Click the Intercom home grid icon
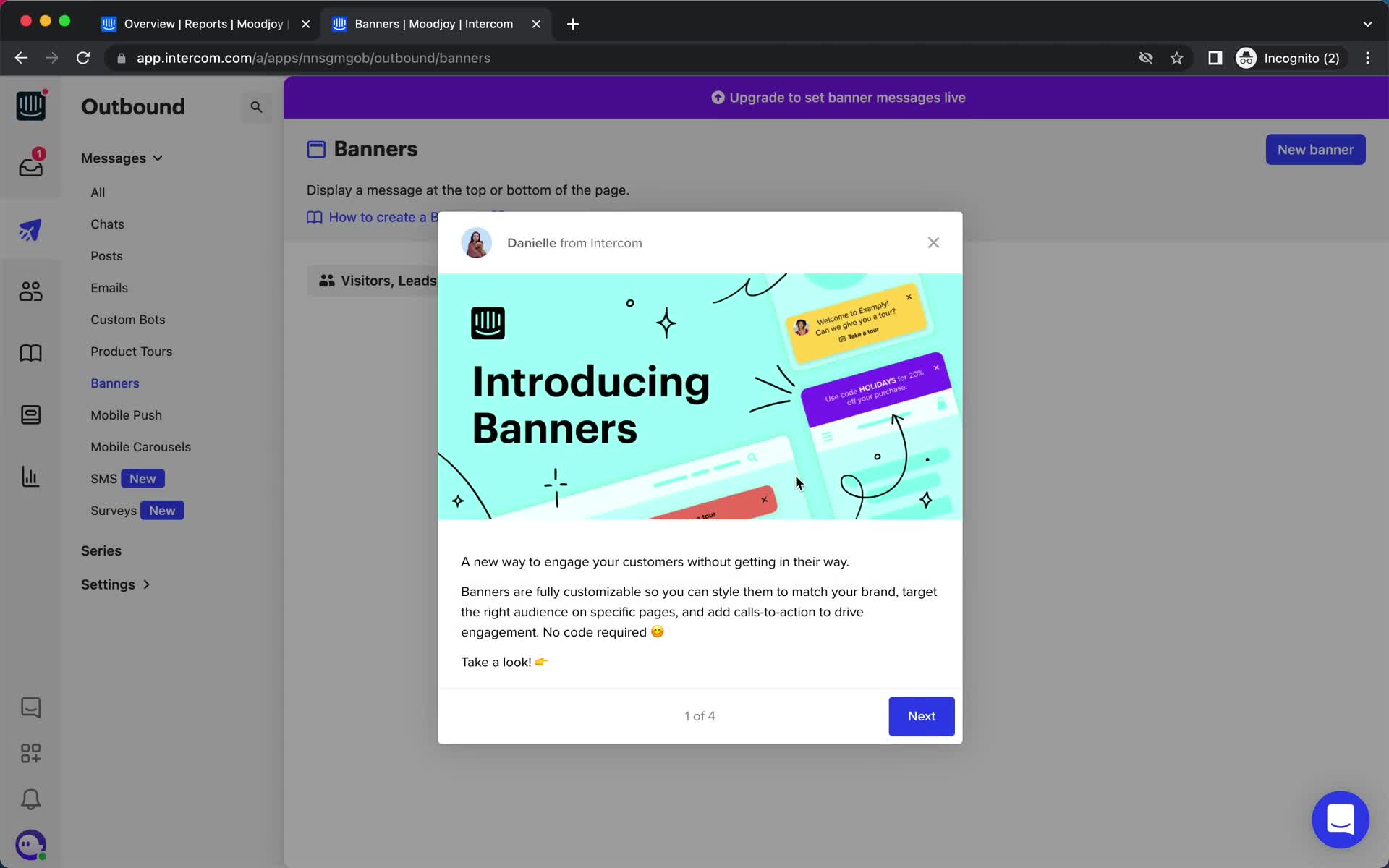1389x868 pixels. coord(31,753)
